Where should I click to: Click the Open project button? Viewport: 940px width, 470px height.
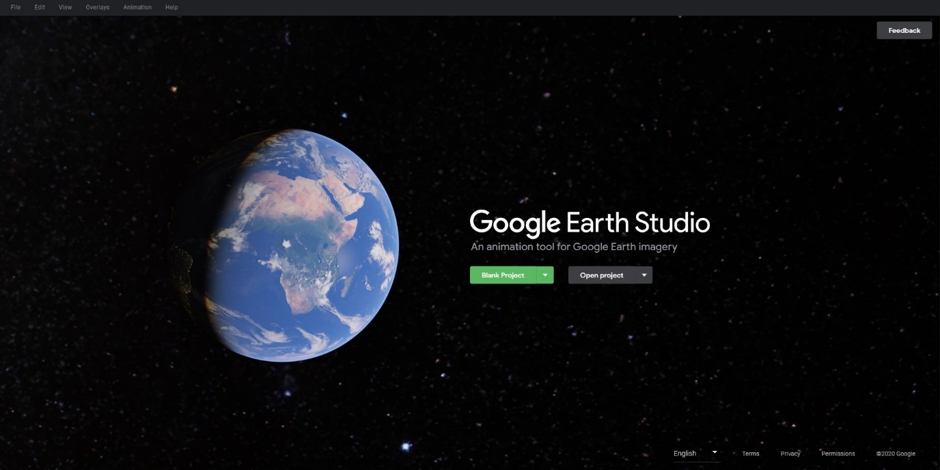point(602,275)
